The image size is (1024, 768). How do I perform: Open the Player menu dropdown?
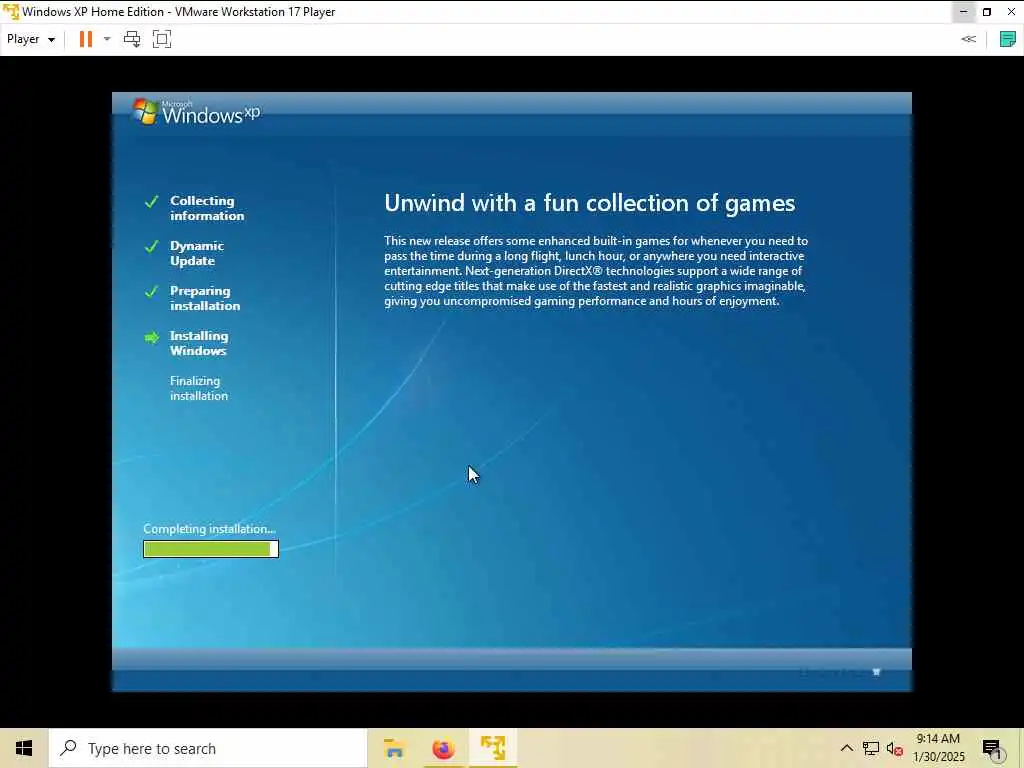click(31, 39)
